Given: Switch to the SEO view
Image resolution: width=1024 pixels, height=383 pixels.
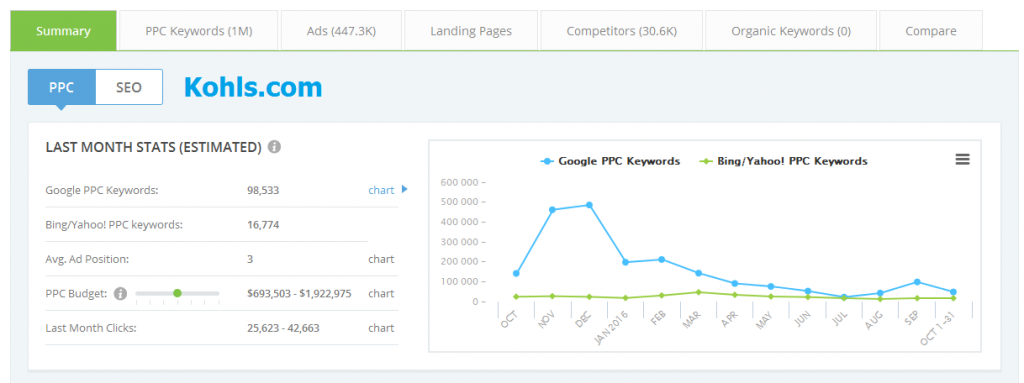Looking at the screenshot, I should click(x=129, y=87).
